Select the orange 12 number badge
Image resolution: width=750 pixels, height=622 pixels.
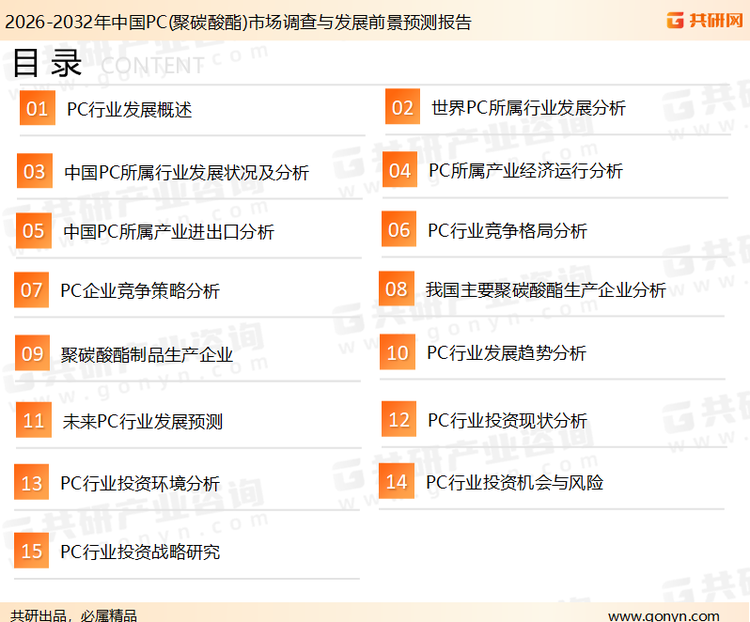click(399, 419)
